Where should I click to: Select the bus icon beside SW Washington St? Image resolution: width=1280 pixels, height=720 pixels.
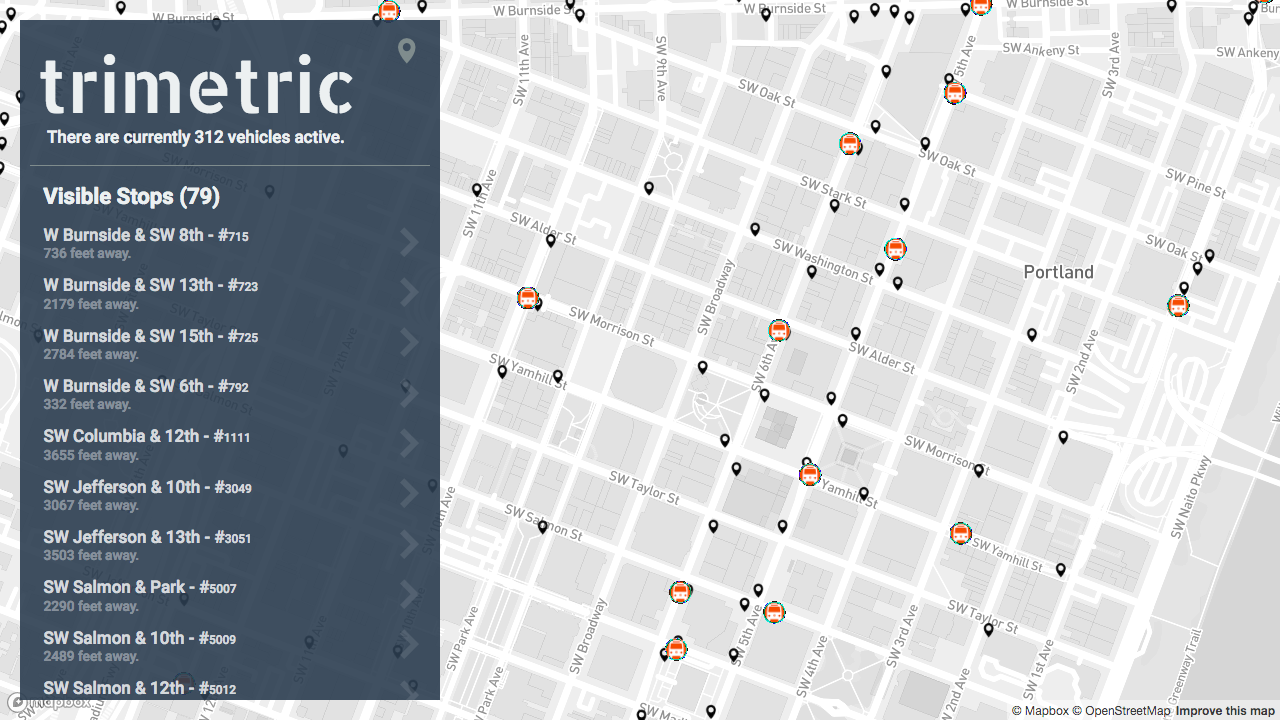click(895, 249)
